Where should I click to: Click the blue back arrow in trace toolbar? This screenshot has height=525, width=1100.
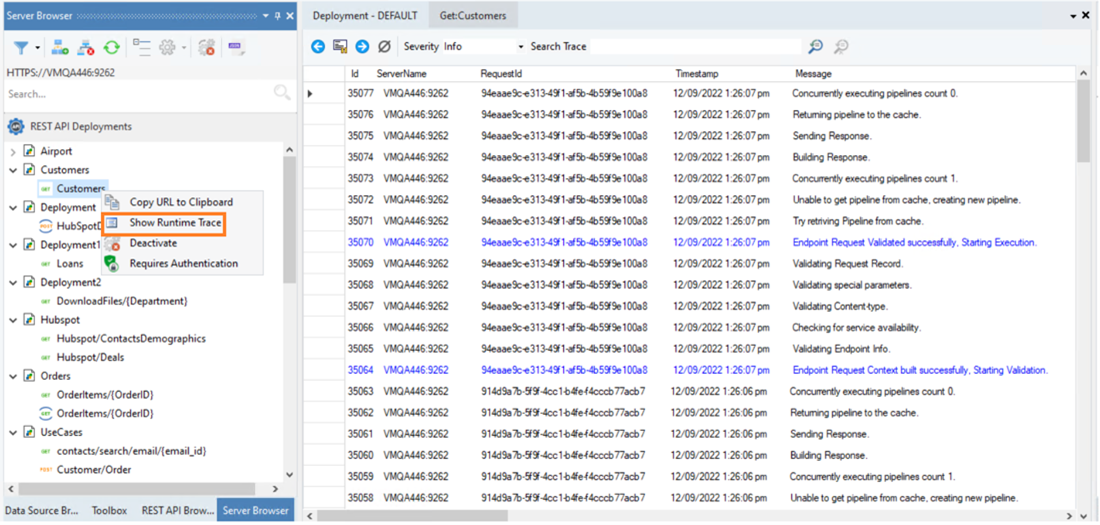318,47
